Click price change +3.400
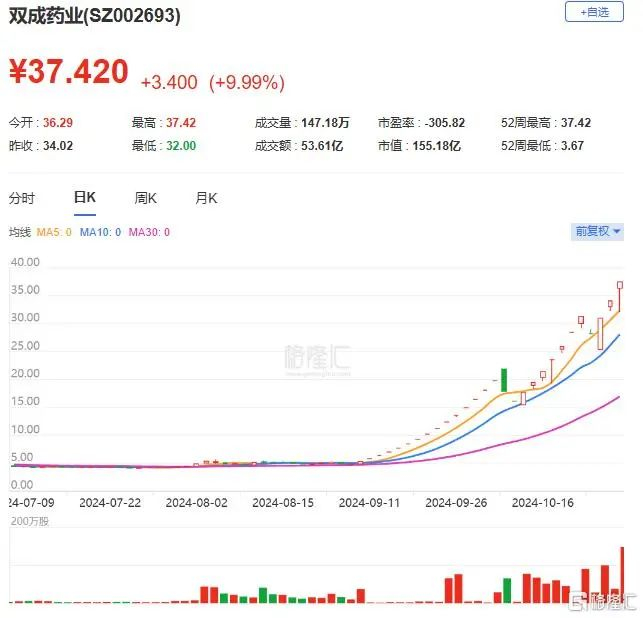The width and height of the screenshot is (643, 618). (x=169, y=82)
